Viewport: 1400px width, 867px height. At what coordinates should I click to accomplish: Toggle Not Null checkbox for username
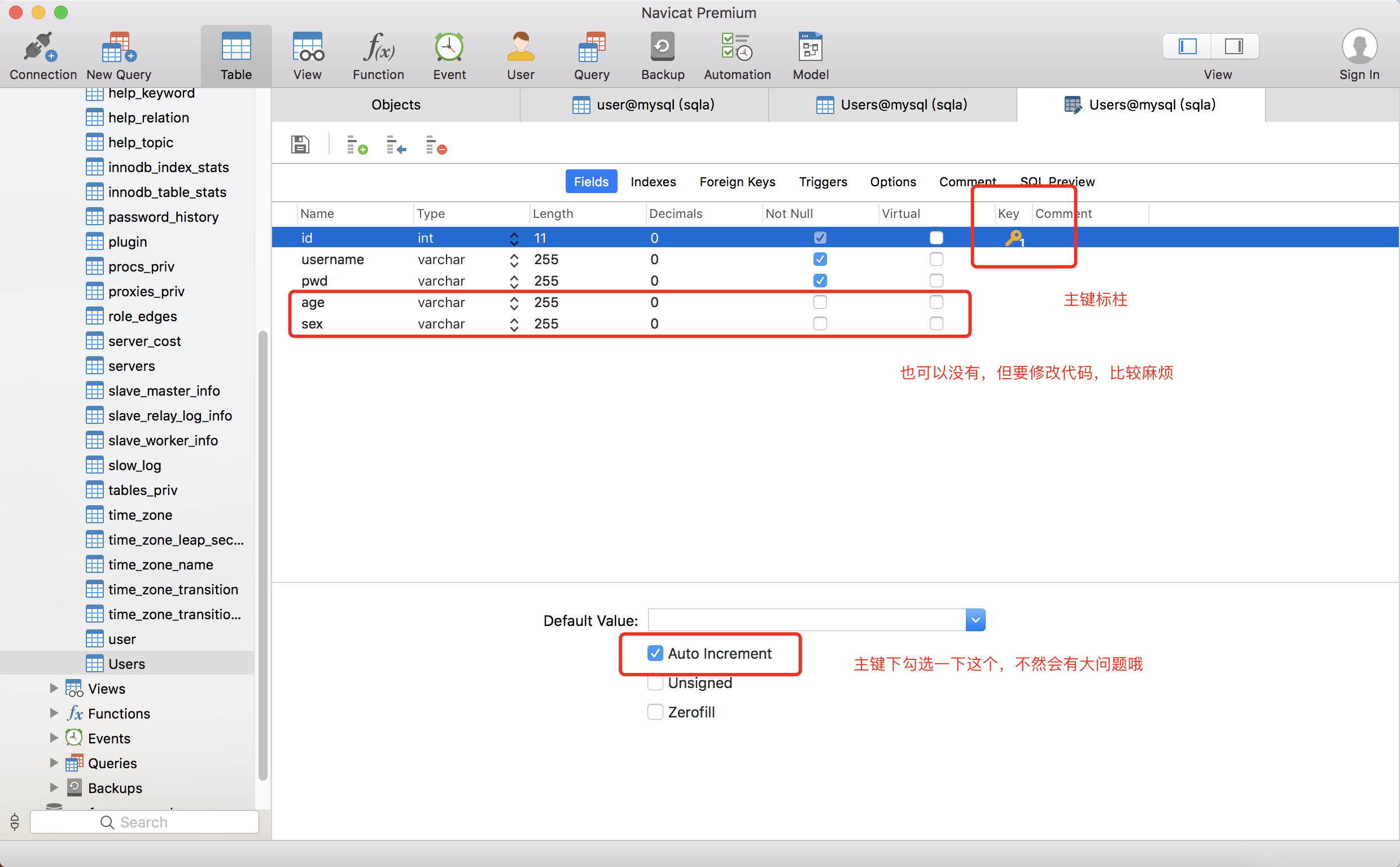(x=820, y=259)
